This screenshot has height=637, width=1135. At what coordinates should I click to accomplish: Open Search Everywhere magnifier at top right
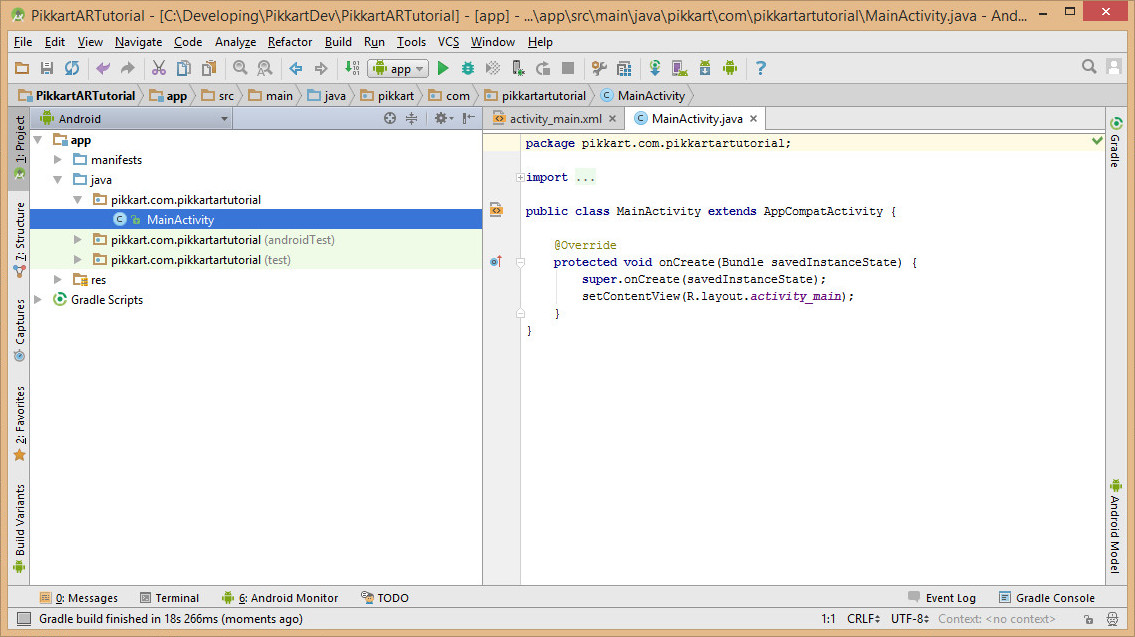click(1089, 67)
